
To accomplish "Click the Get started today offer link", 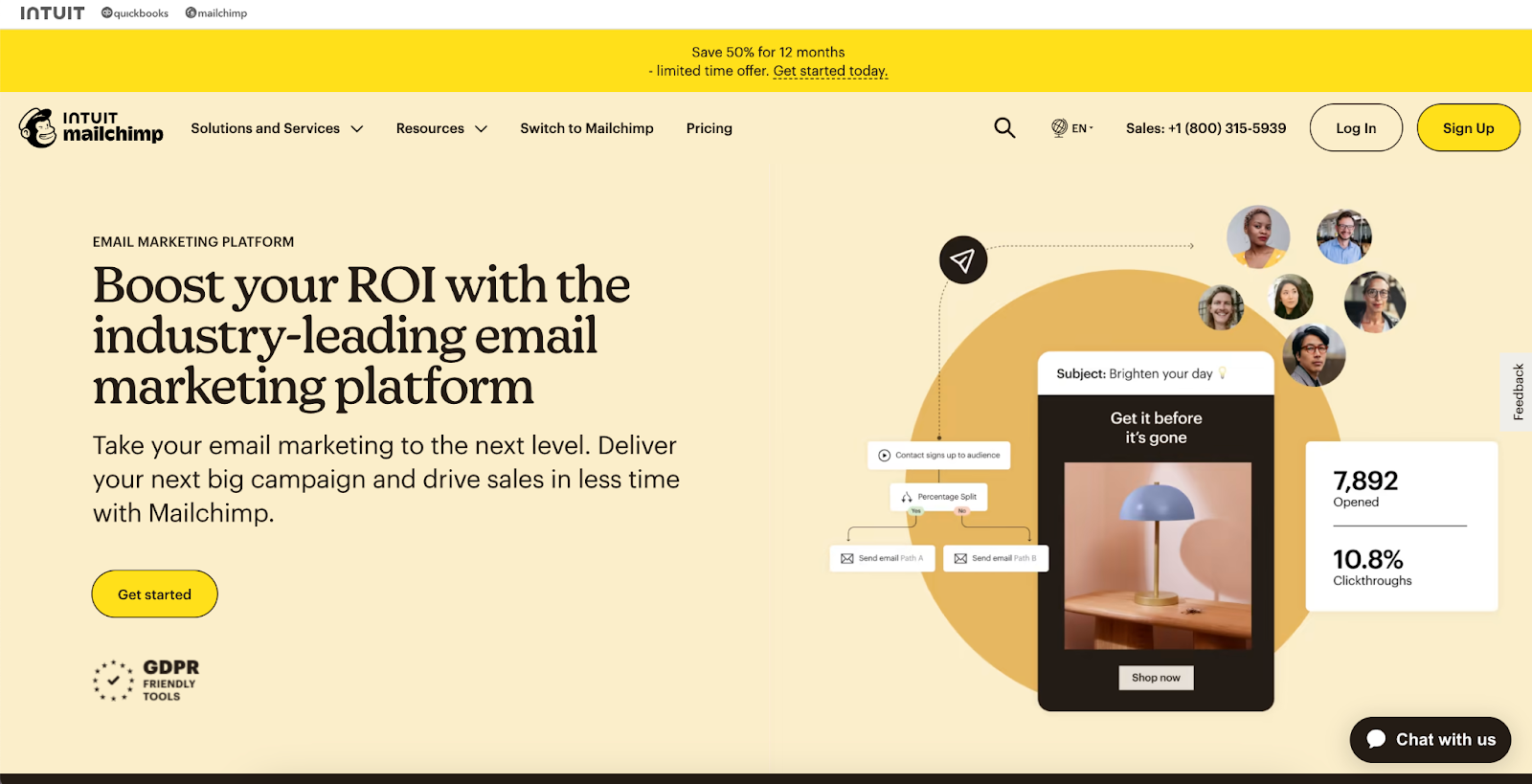I will (830, 71).
